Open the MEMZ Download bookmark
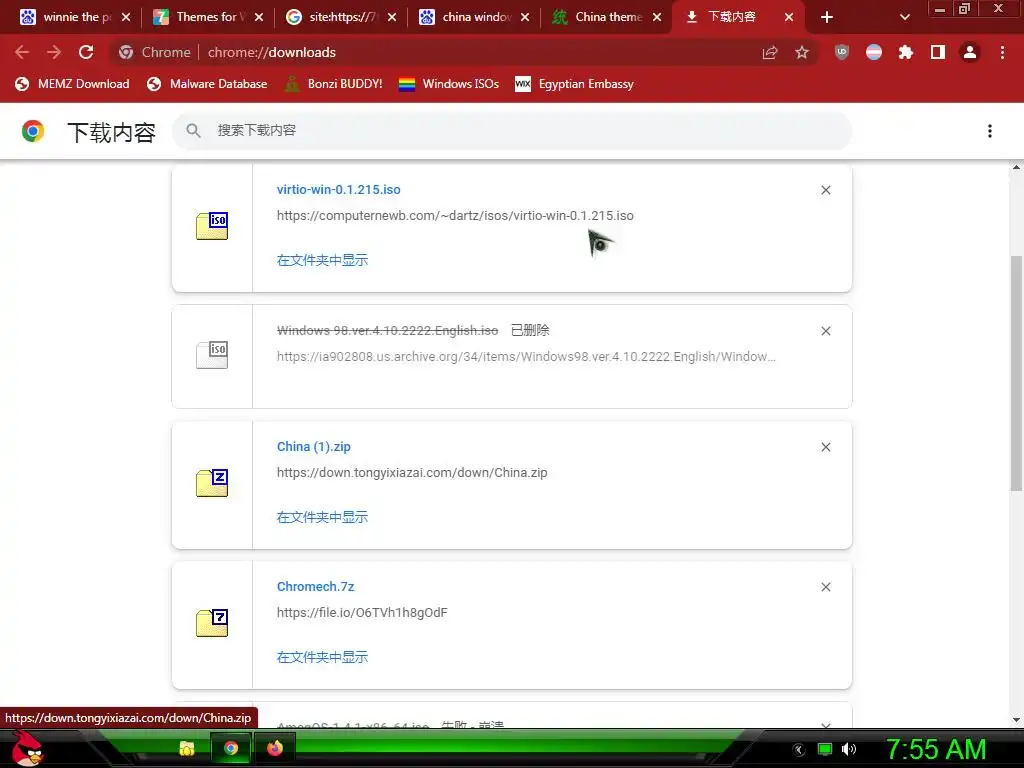 [72, 84]
